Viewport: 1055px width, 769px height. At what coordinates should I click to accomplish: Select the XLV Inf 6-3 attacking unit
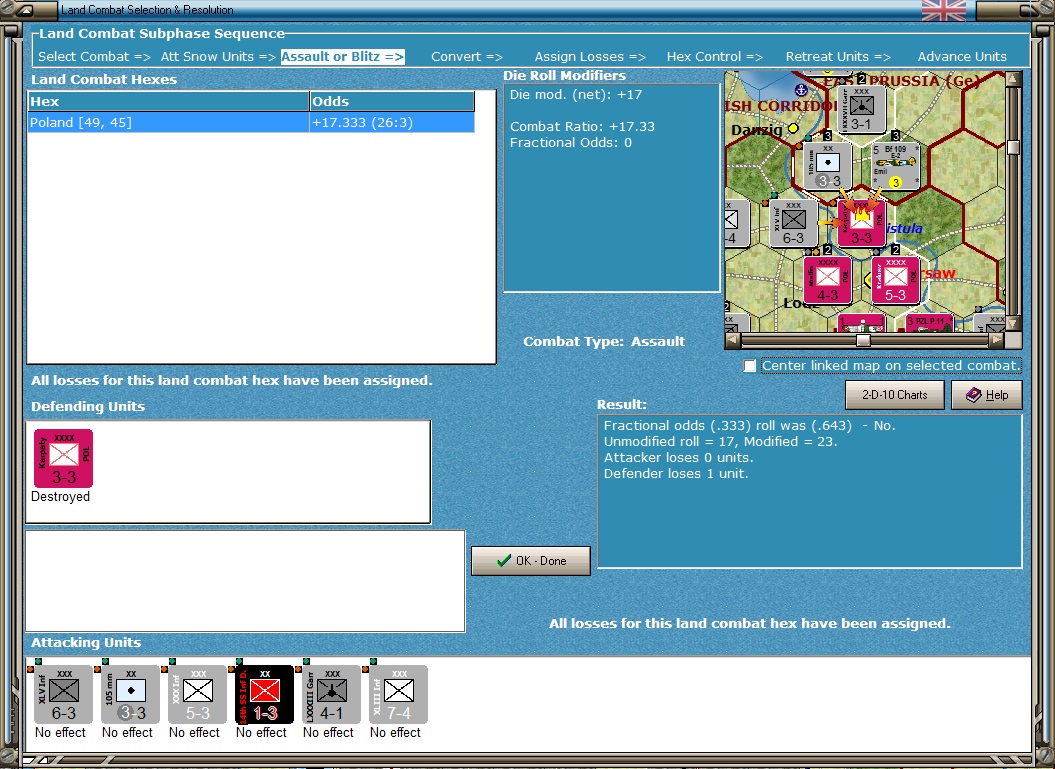(63, 694)
